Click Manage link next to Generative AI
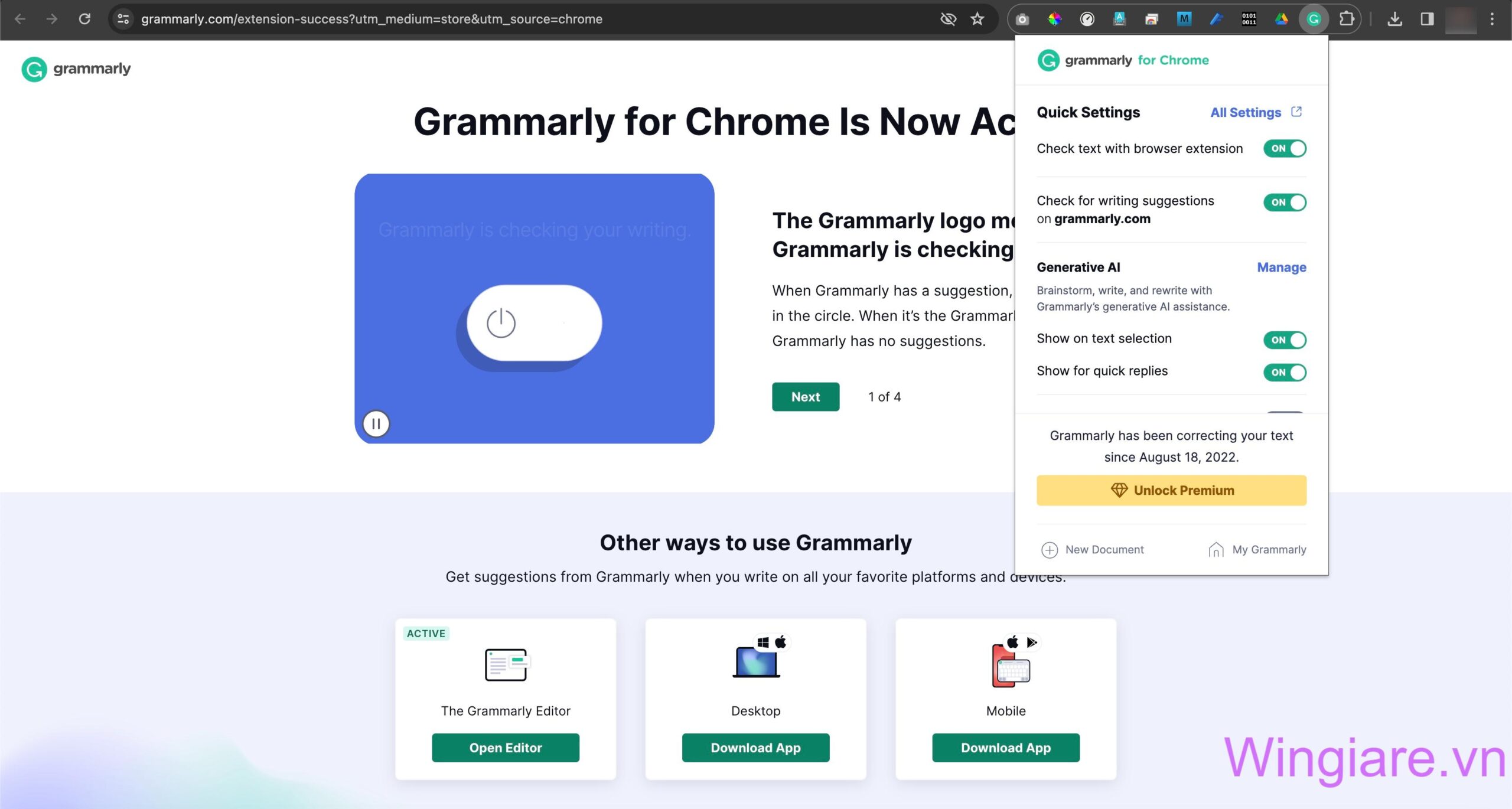1512x809 pixels. 1282,267
